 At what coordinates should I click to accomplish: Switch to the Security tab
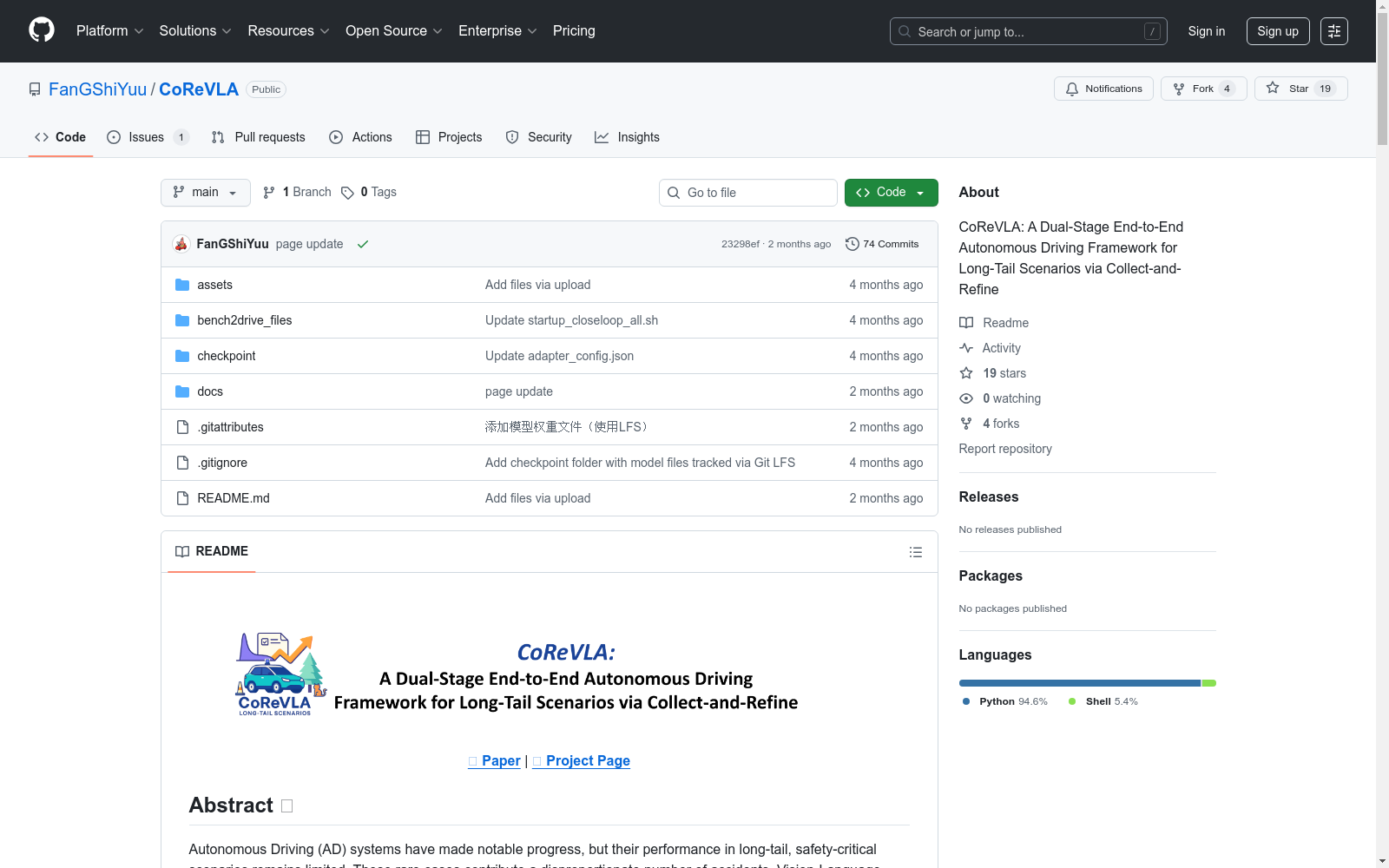(538, 137)
